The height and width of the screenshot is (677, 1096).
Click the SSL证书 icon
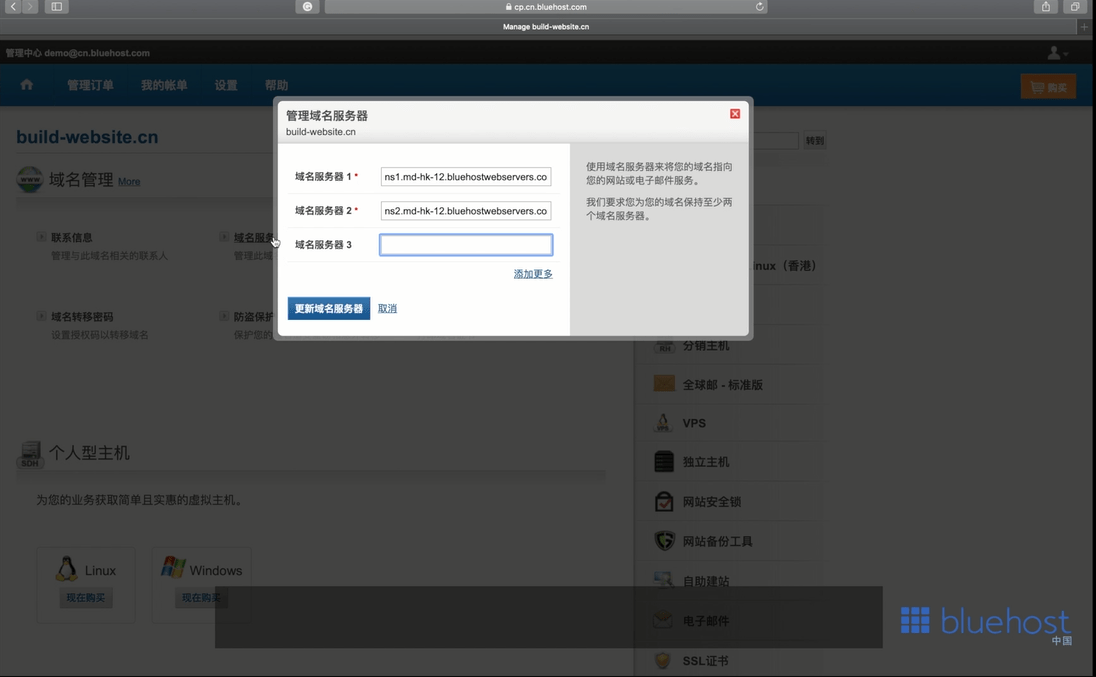(x=663, y=660)
